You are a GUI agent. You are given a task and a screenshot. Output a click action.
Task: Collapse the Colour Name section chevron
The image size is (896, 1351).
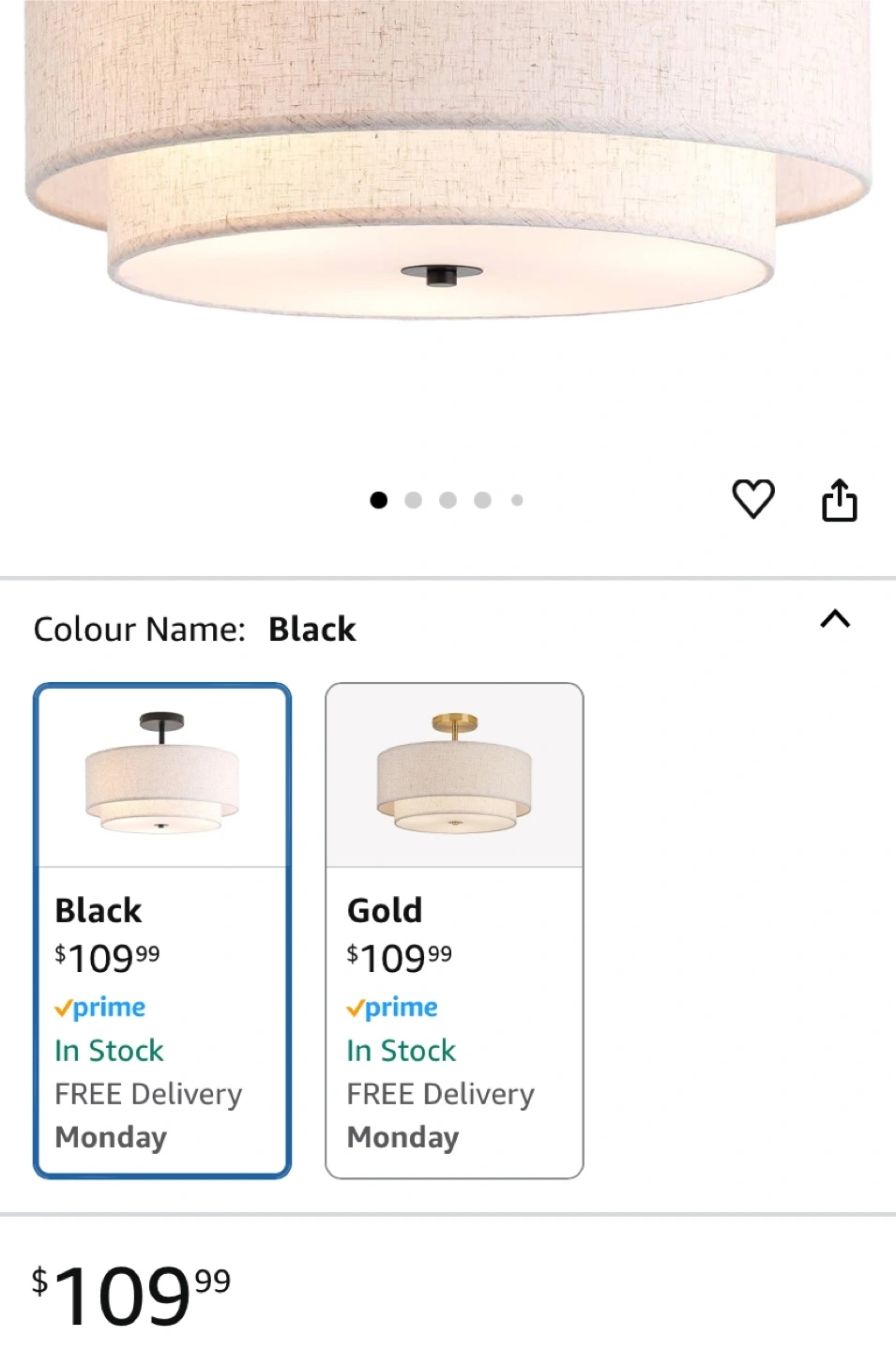coord(834,619)
